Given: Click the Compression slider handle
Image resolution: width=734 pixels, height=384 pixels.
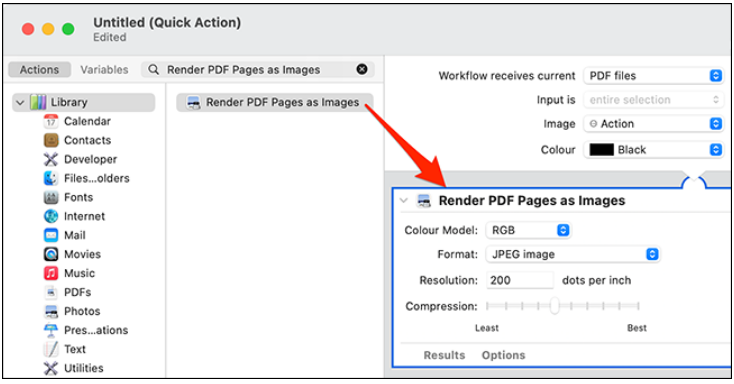Looking at the screenshot, I should [554, 306].
